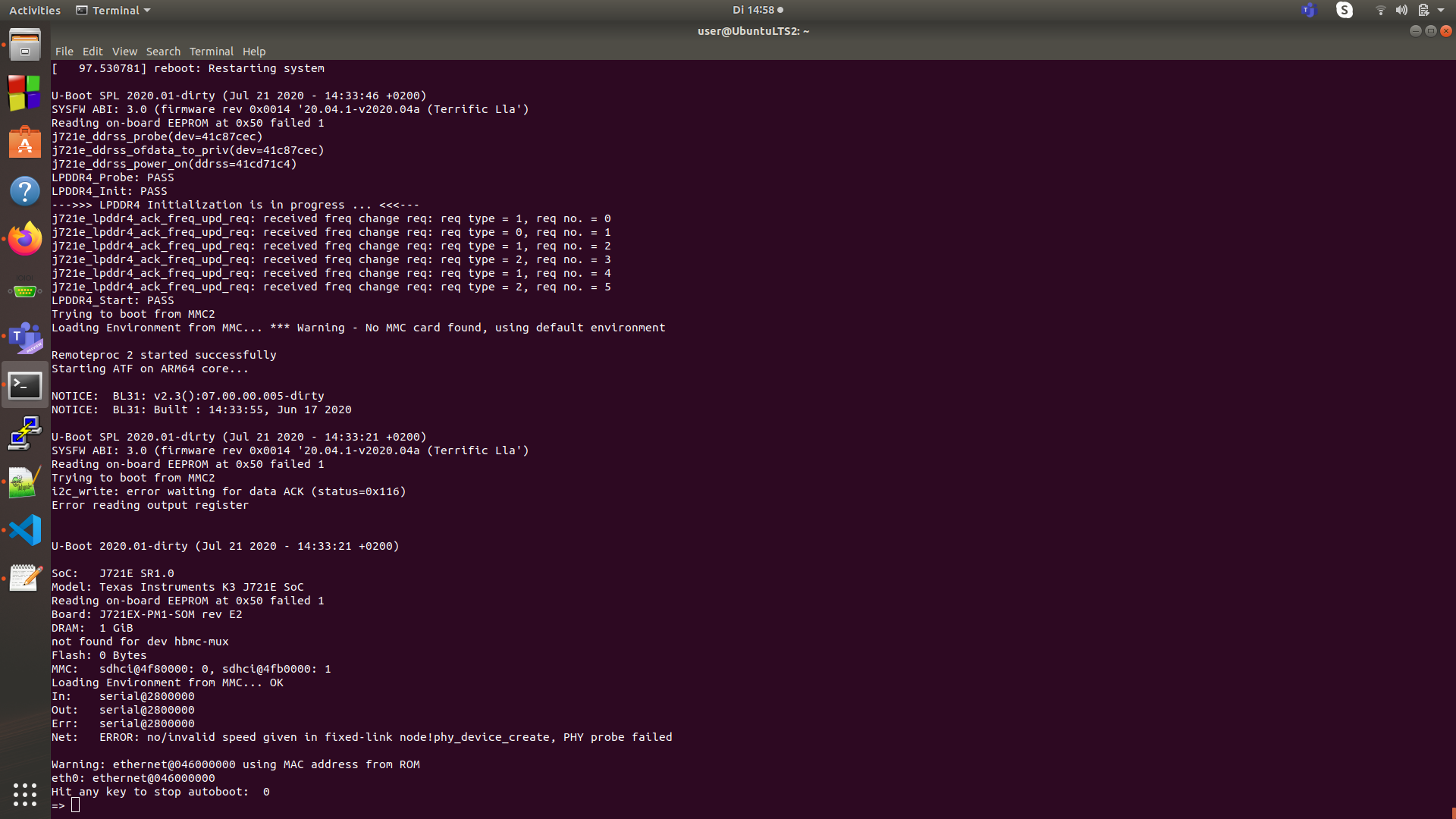
Task: Minimize the terminal window
Action: [x=1415, y=31]
